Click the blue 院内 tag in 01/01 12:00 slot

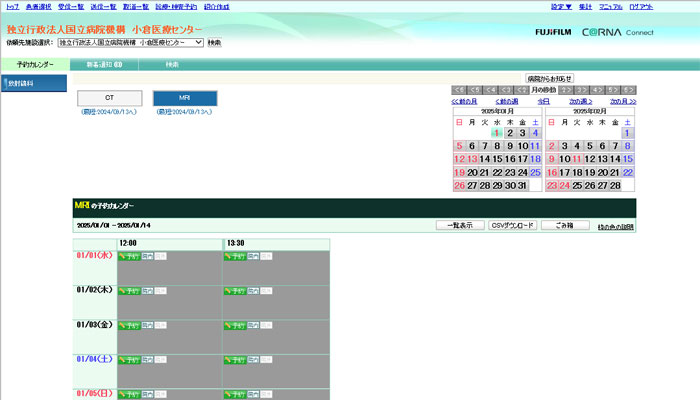pos(147,256)
